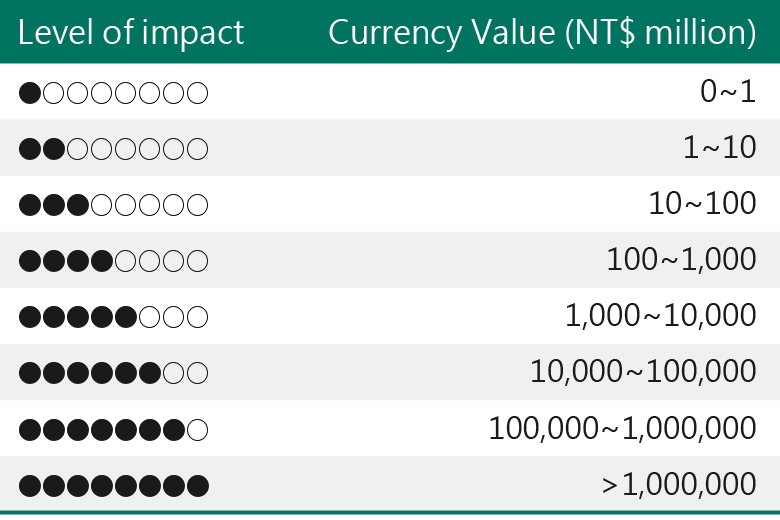Select the four-filled-dots impact level indicator
Screen dimensions: 780x520
113,261
